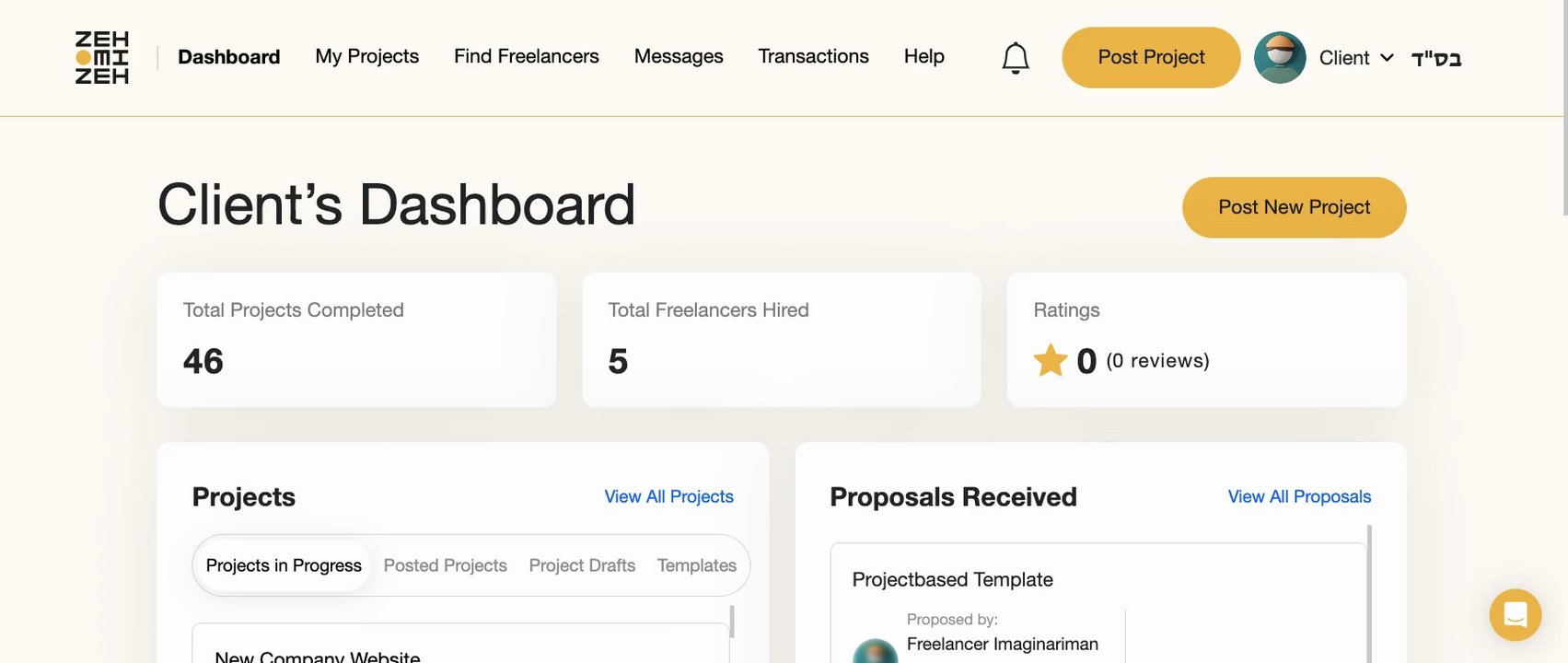Switch to the Templates tab
The height and width of the screenshot is (663, 1568).
[696, 565]
